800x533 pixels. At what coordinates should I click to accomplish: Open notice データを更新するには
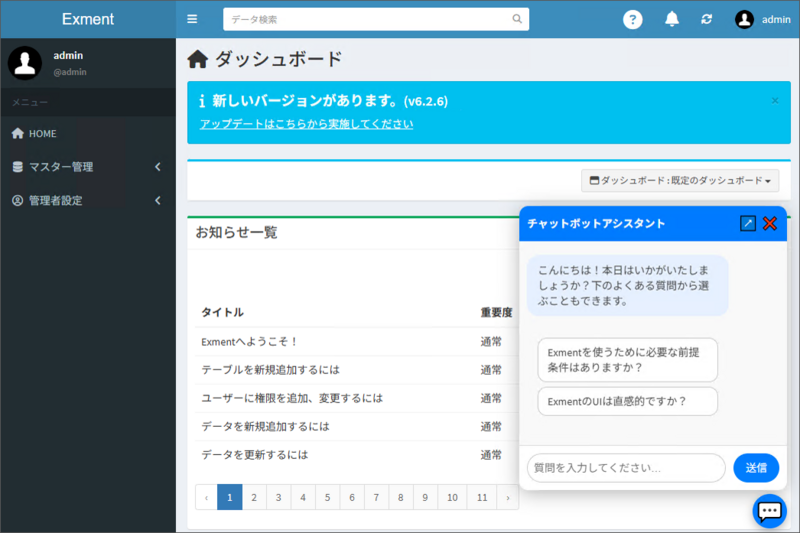(x=255, y=454)
